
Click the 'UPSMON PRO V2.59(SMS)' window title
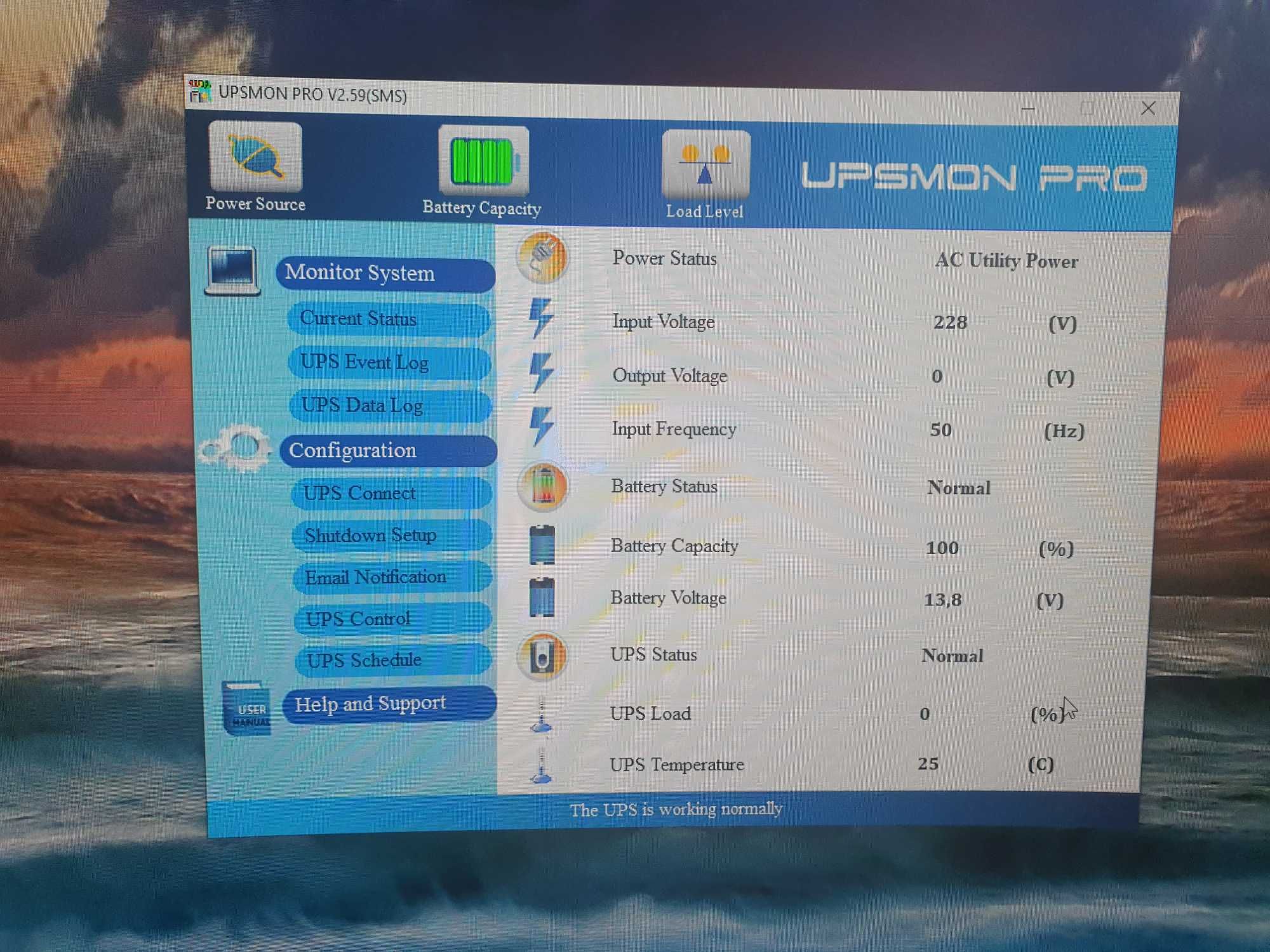point(312,95)
